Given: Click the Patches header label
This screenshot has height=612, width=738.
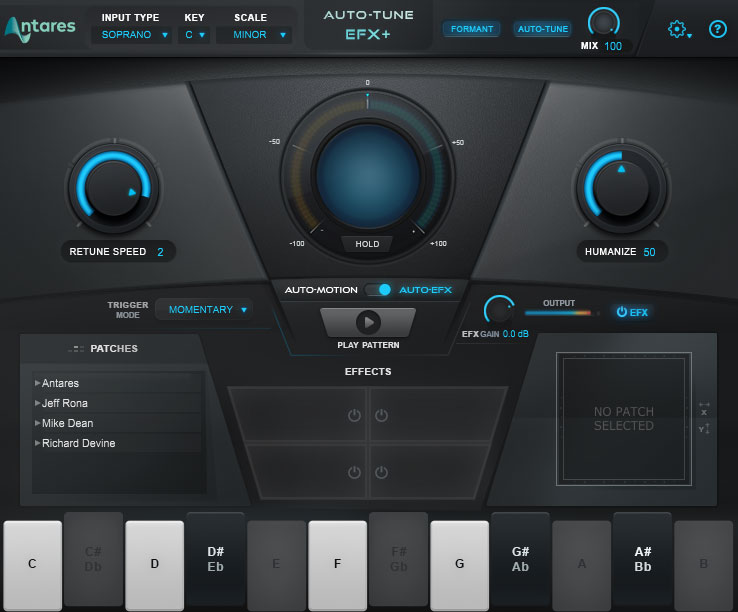Looking at the screenshot, I should pyautogui.click(x=114, y=349).
